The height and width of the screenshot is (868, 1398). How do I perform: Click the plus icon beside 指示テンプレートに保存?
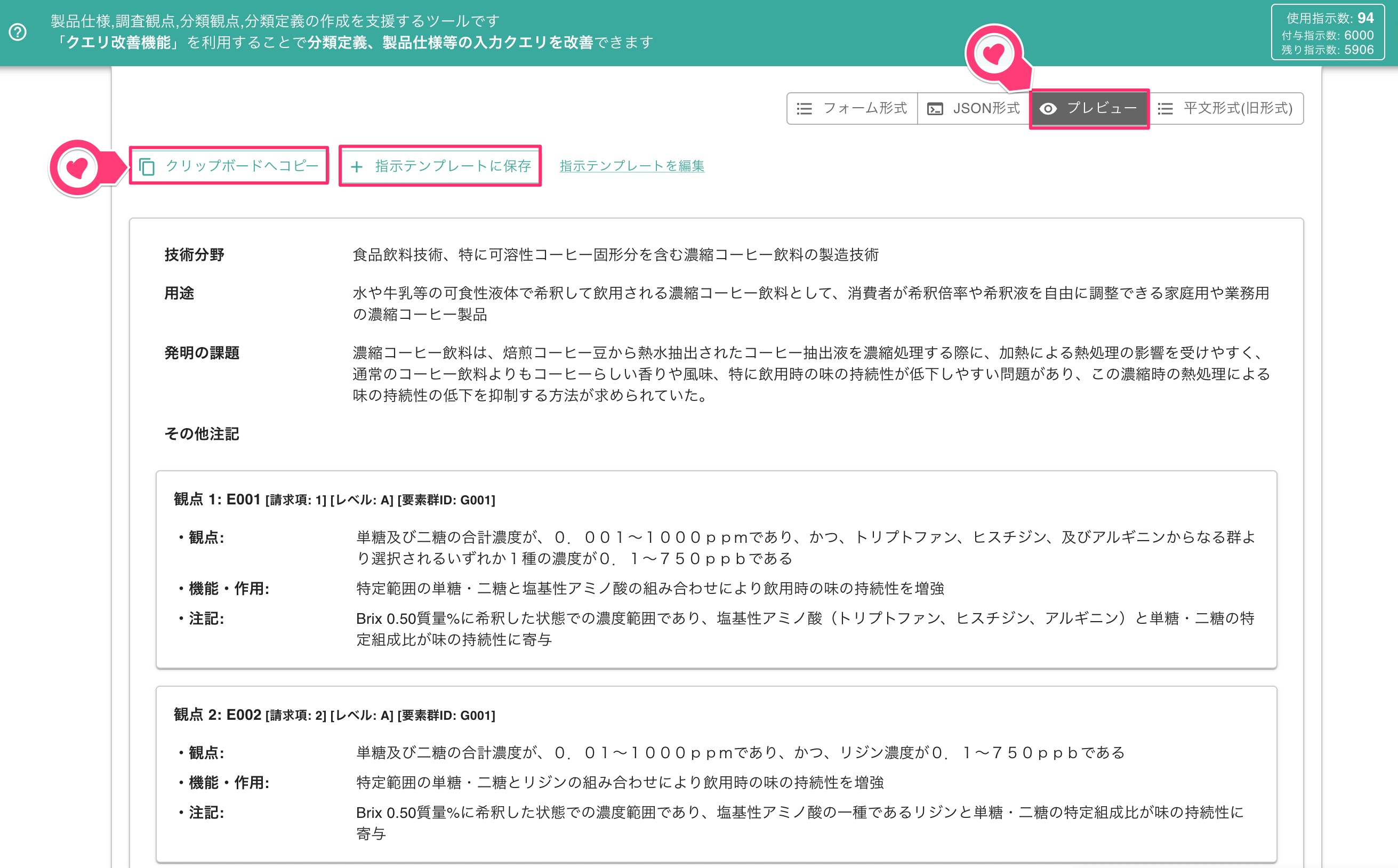357,166
